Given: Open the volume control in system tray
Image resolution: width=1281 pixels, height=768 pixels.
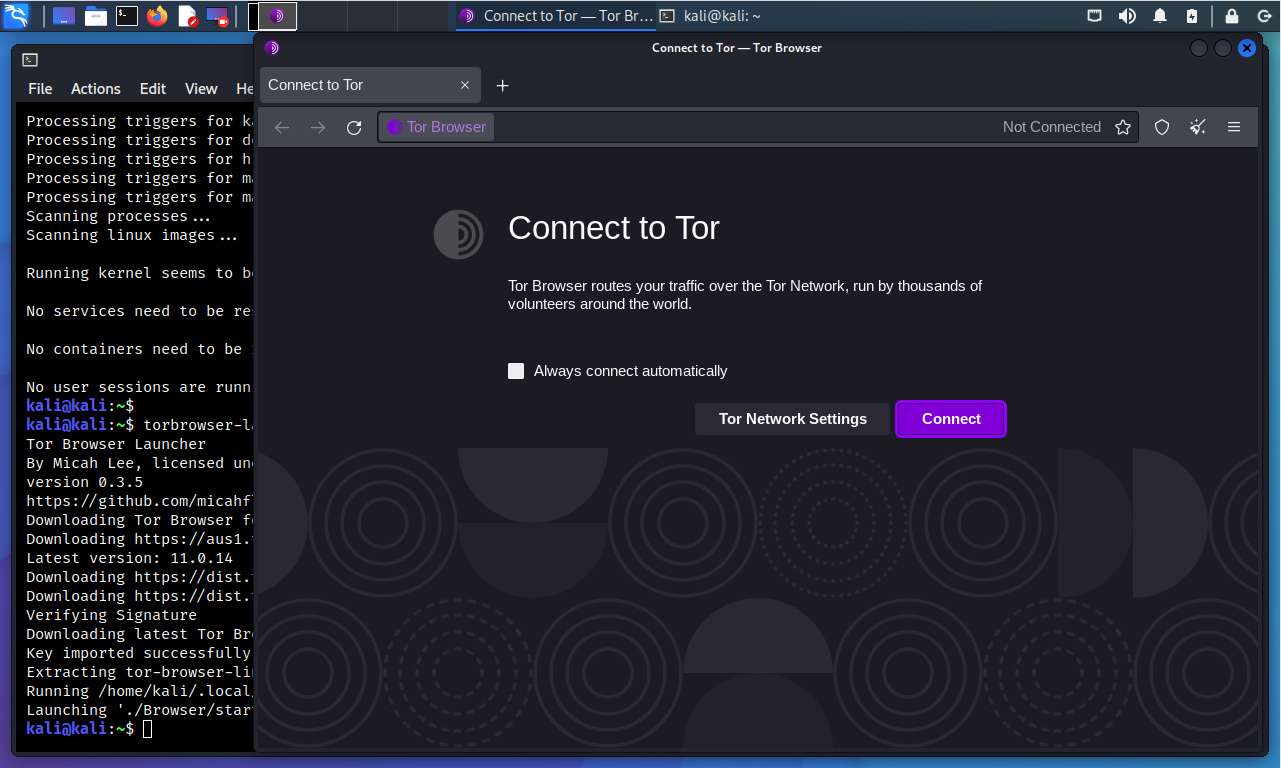Looking at the screenshot, I should click(x=1127, y=16).
